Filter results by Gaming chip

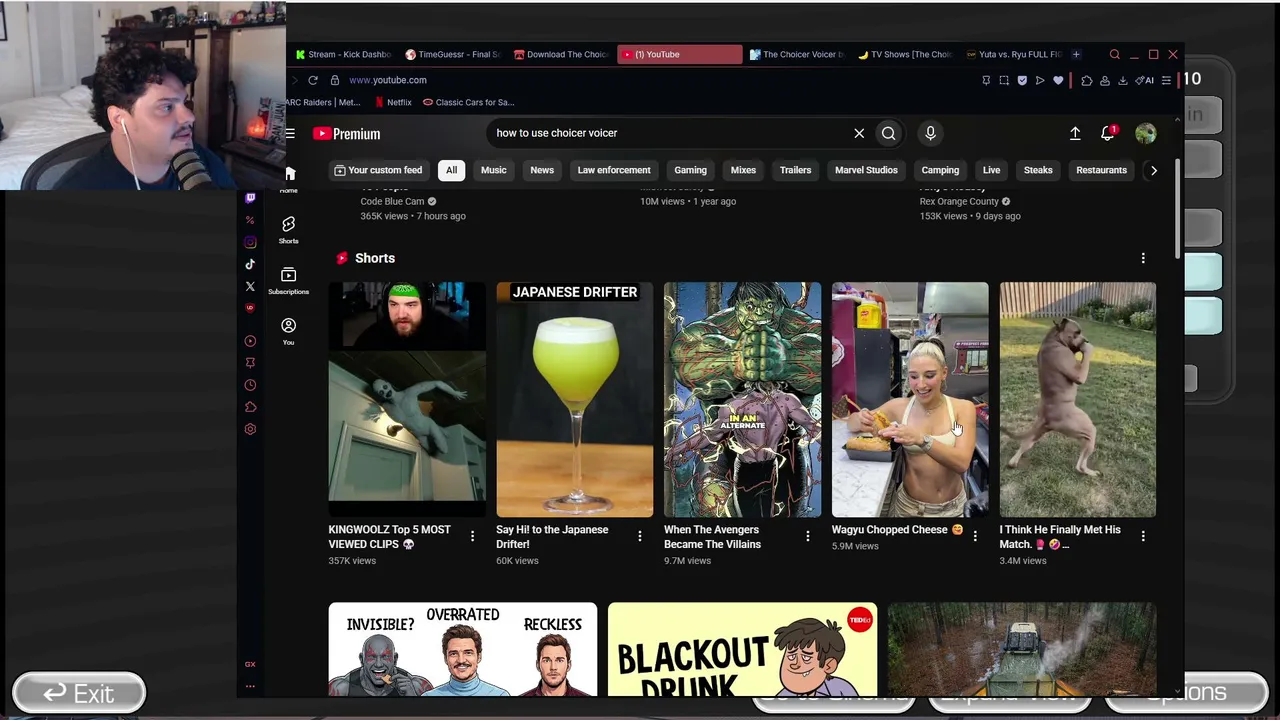pyautogui.click(x=690, y=170)
